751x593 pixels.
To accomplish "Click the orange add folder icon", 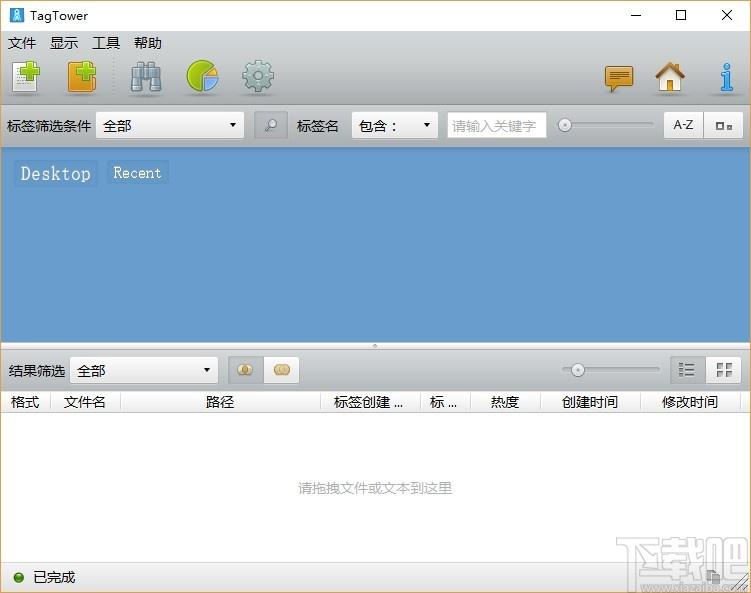I will click(82, 77).
